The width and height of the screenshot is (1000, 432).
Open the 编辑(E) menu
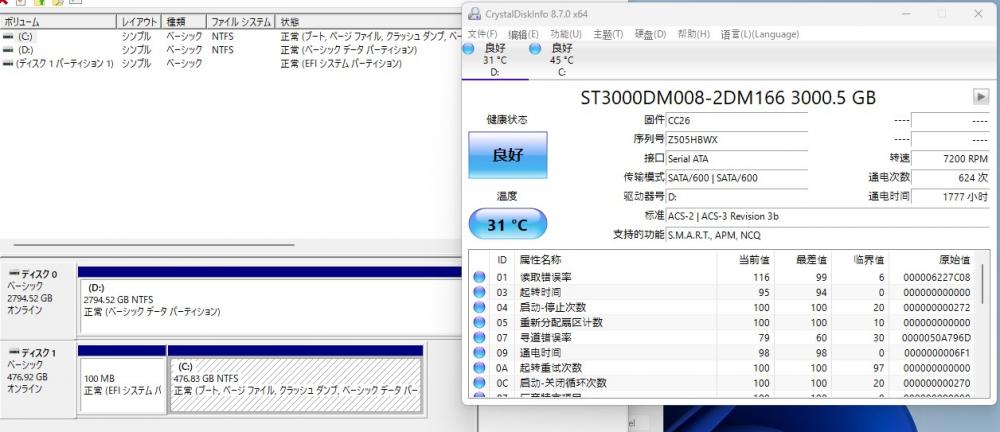point(523,34)
